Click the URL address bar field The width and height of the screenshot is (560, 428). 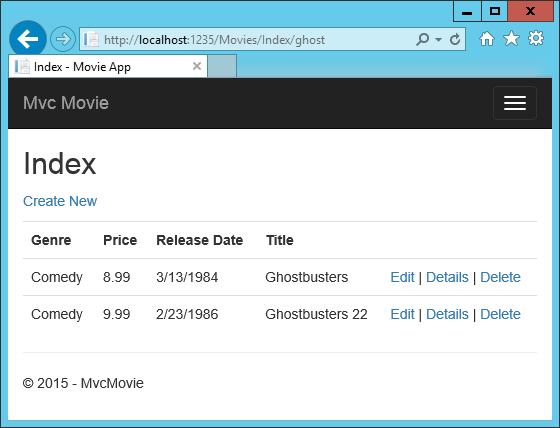click(x=257, y=39)
